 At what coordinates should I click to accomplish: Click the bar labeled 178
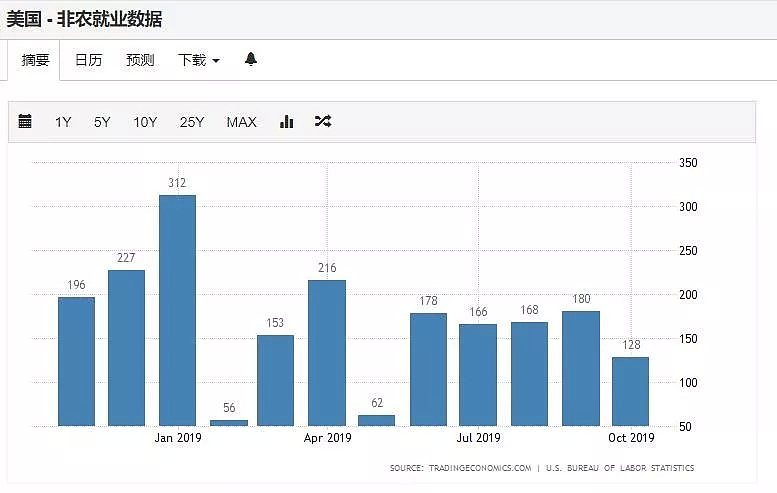(429, 369)
